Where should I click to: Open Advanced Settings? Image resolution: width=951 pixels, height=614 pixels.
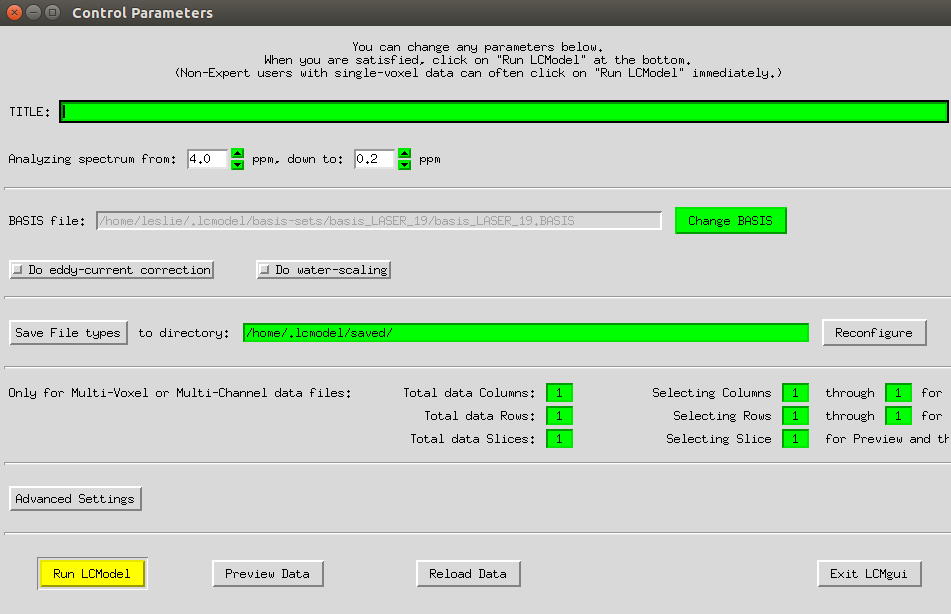point(77,499)
